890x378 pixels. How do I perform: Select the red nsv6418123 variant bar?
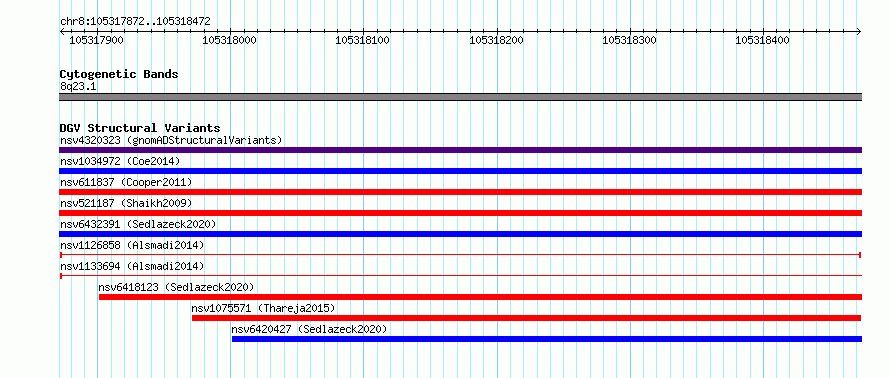[480, 297]
